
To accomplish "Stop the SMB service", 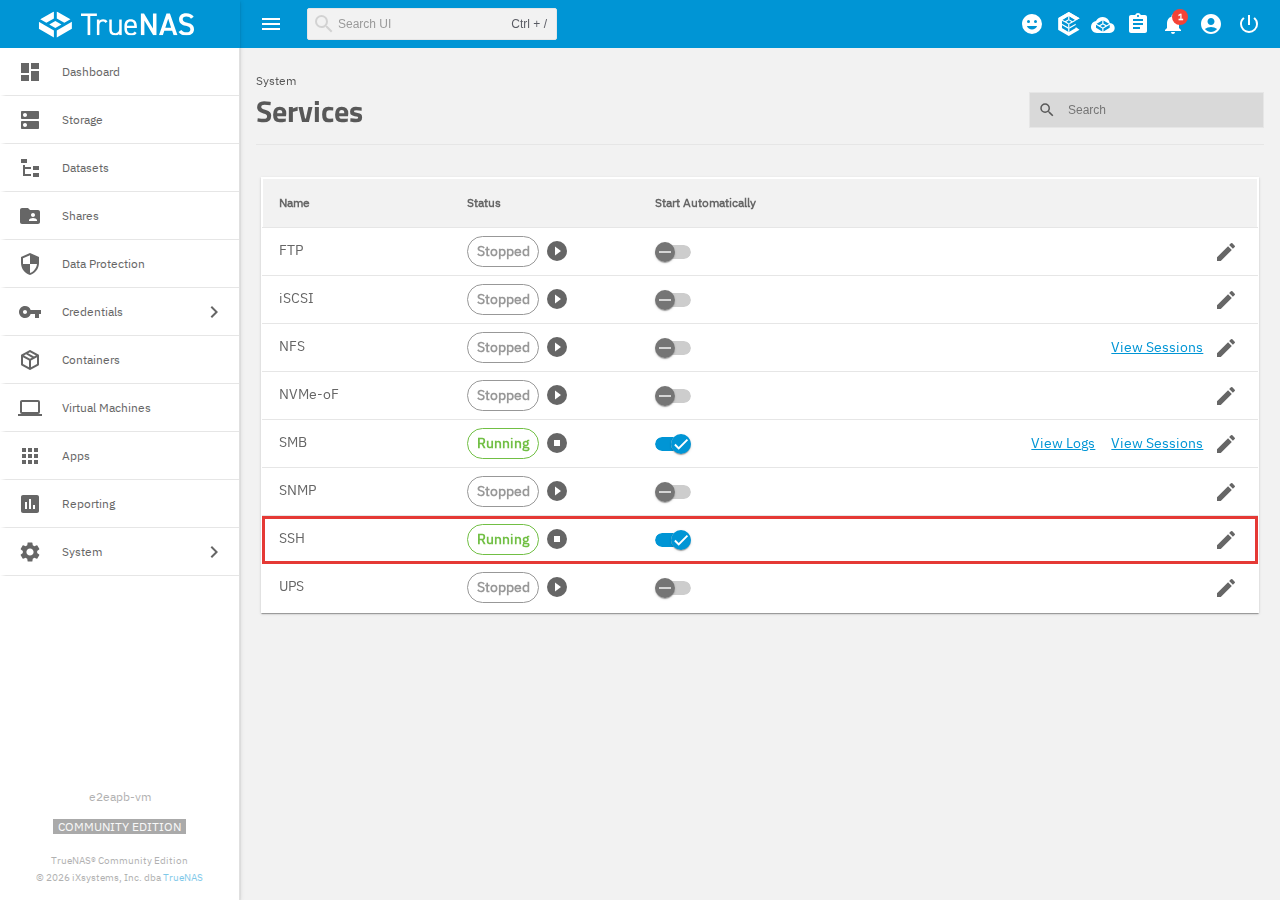I will coord(557,443).
